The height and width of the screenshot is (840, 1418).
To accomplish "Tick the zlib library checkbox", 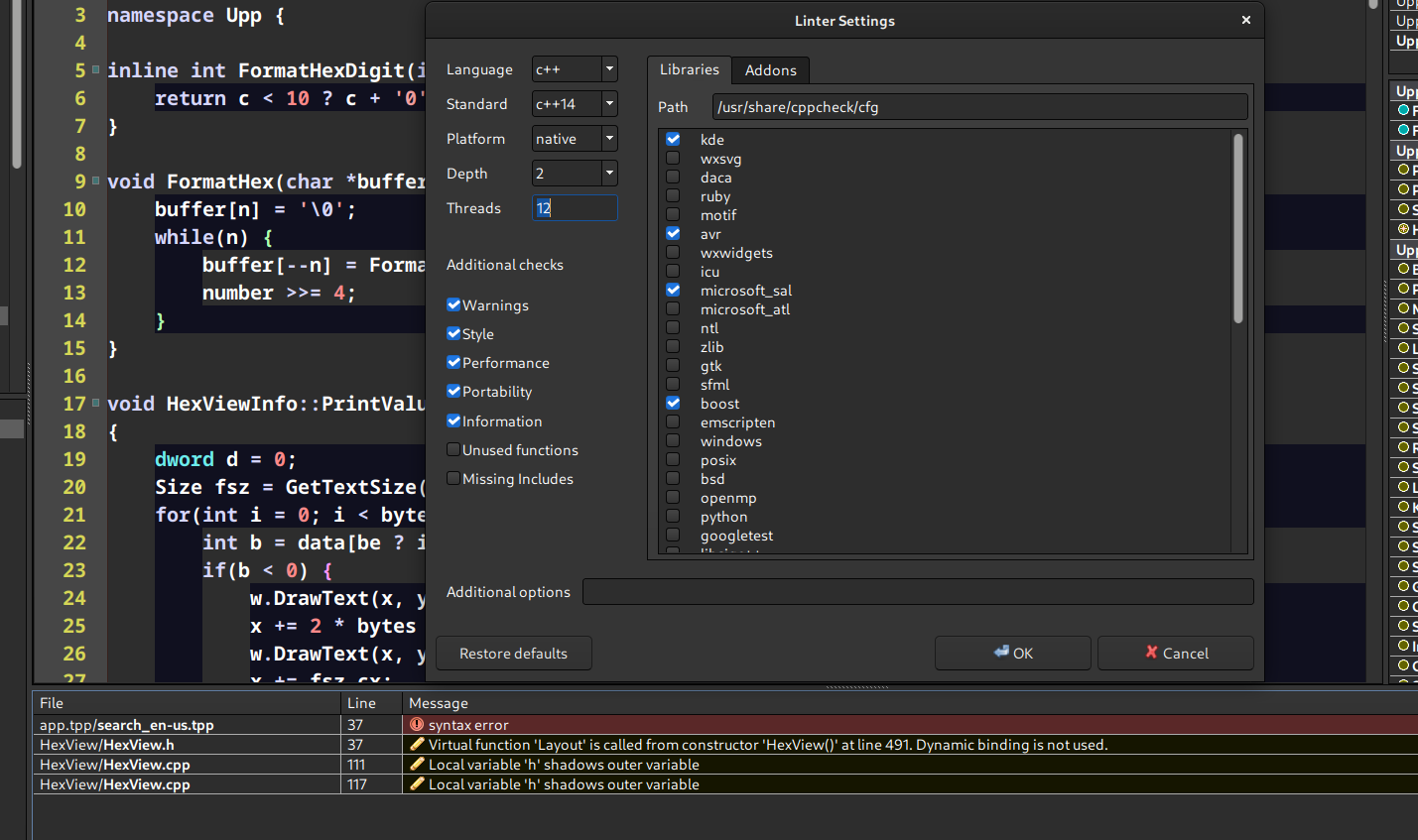I will [x=673, y=347].
